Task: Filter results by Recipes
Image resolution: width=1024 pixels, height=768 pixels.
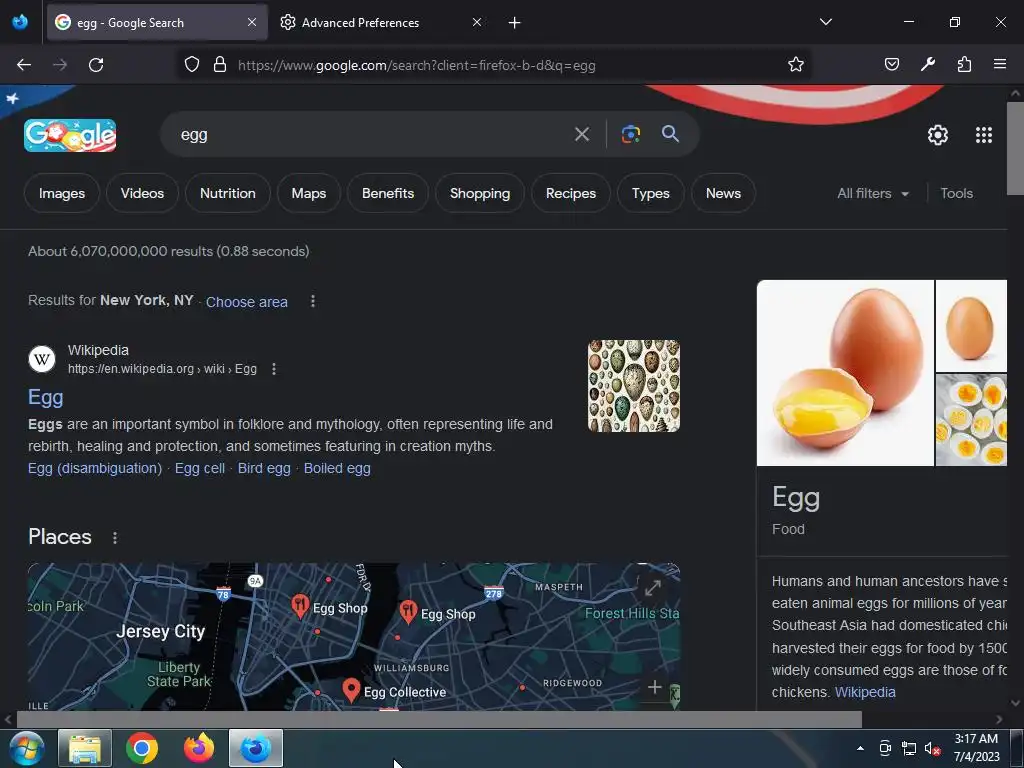Action: 571,193
